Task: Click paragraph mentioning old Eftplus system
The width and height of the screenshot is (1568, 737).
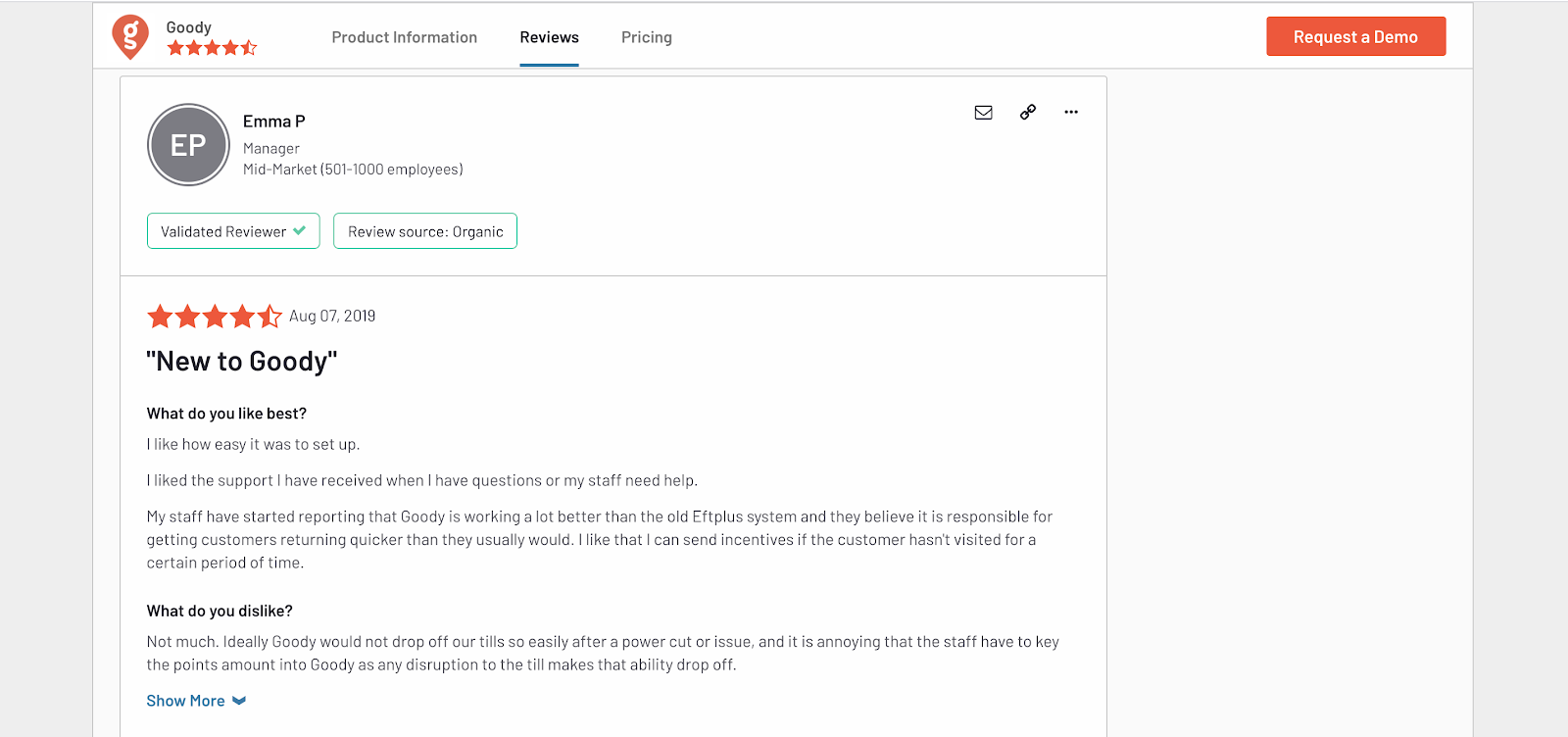Action: (600, 539)
